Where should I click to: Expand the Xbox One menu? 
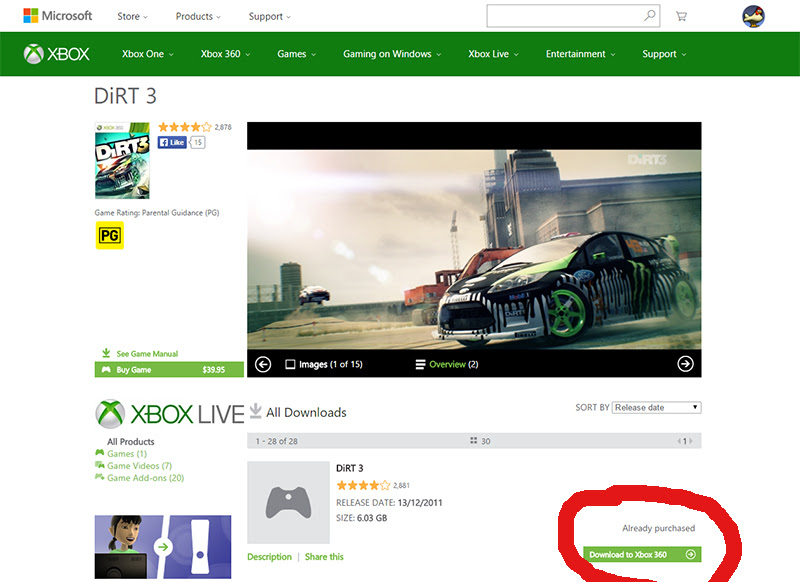pos(147,54)
